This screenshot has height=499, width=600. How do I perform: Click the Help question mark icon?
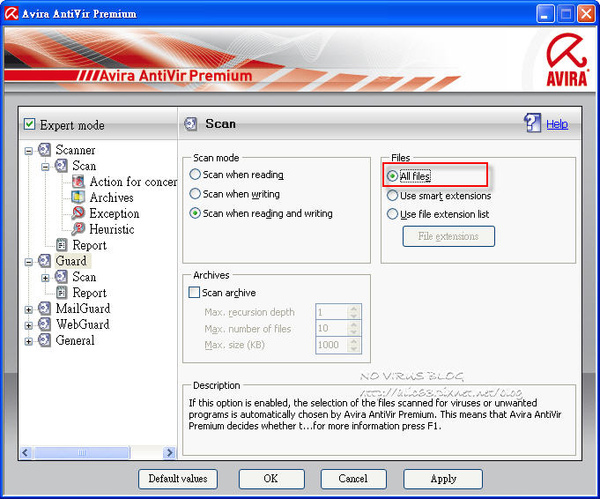[532, 123]
